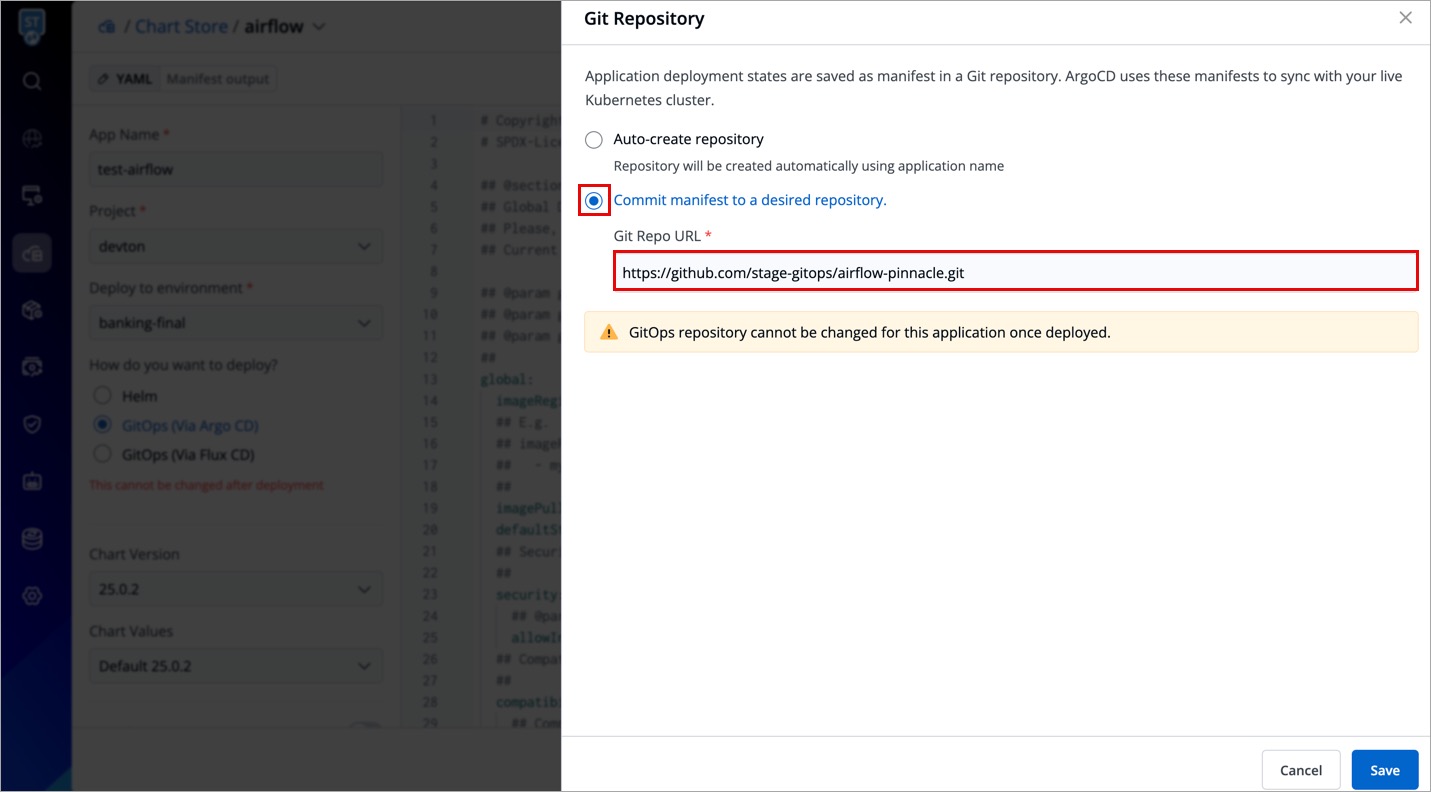Click the globe icon in sidebar
Screen dimensions: 1431x792
32,139
